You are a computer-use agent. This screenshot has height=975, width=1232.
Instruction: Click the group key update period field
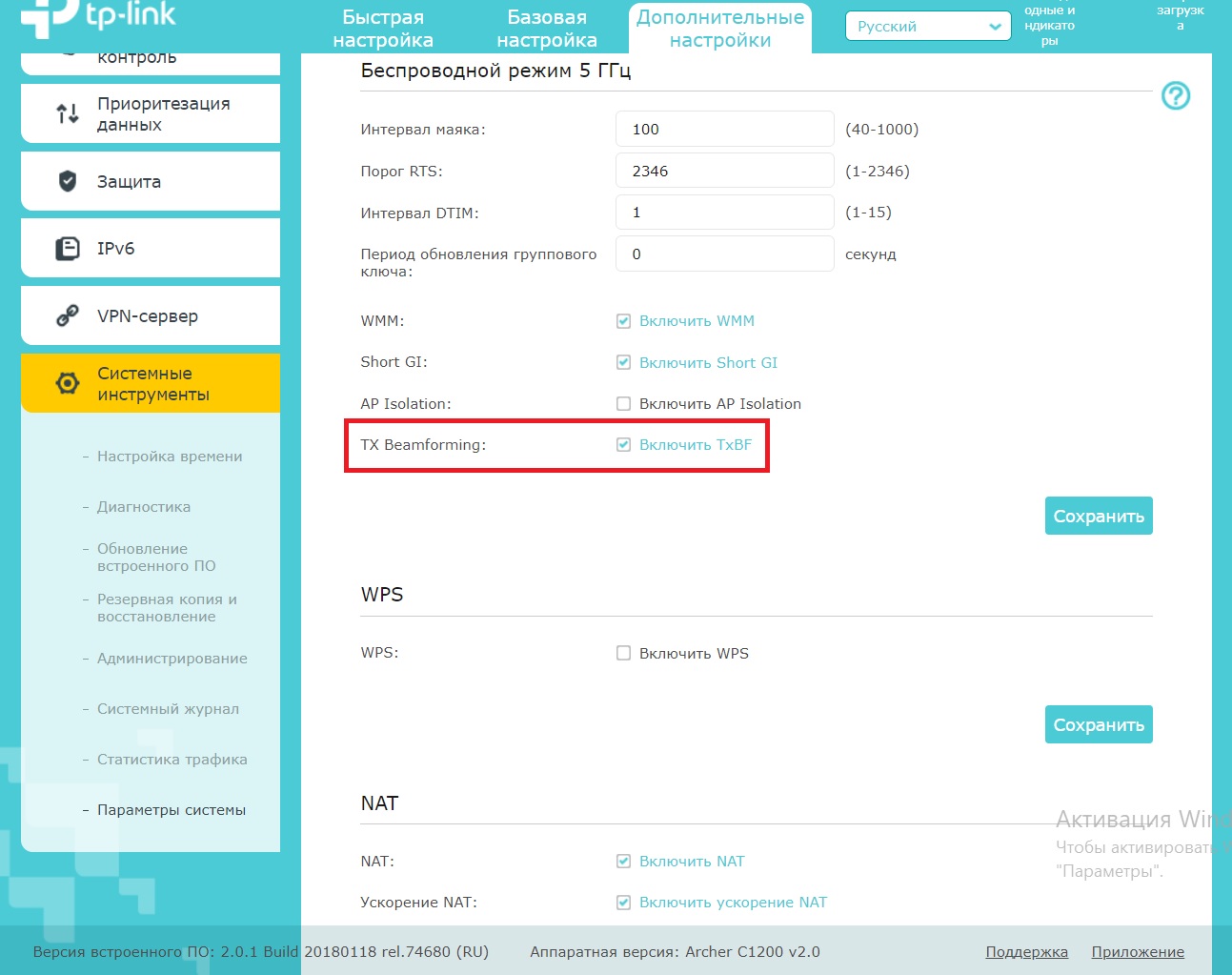725,254
